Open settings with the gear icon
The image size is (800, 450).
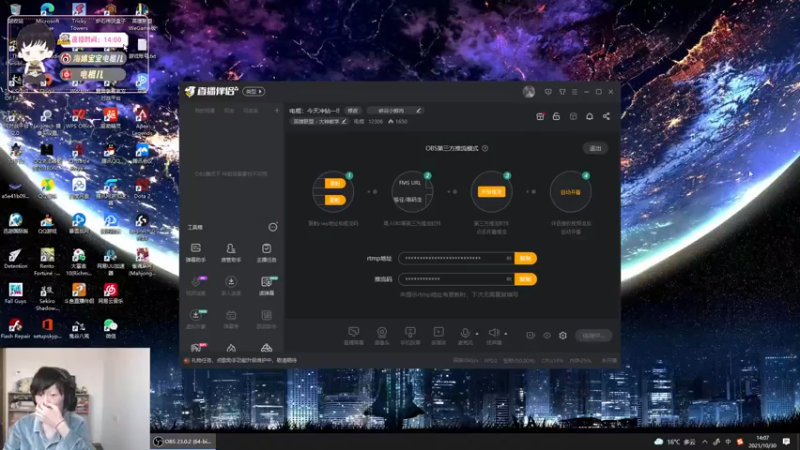click(563, 335)
